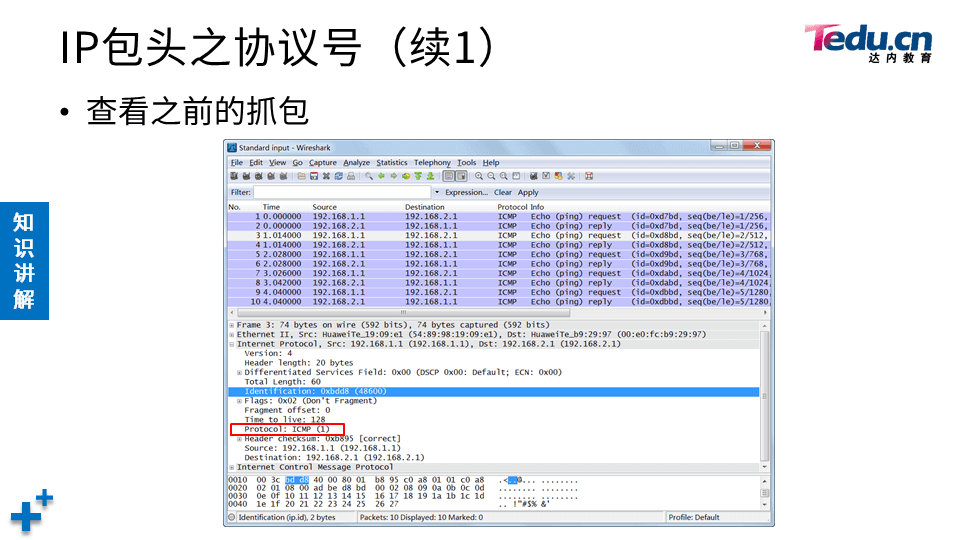
Task: Edit capture filters toolbar icon
Action: (534, 176)
